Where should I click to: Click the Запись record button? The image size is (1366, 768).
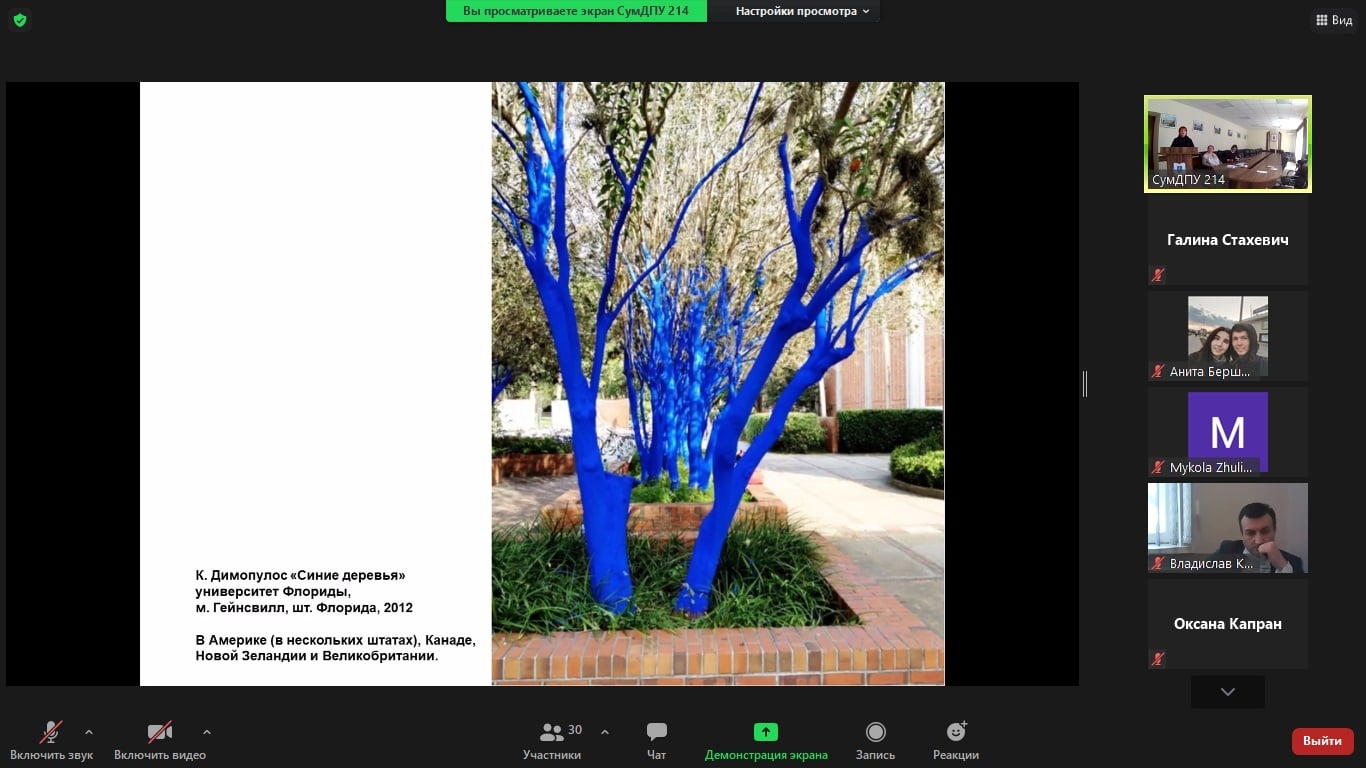(x=876, y=741)
